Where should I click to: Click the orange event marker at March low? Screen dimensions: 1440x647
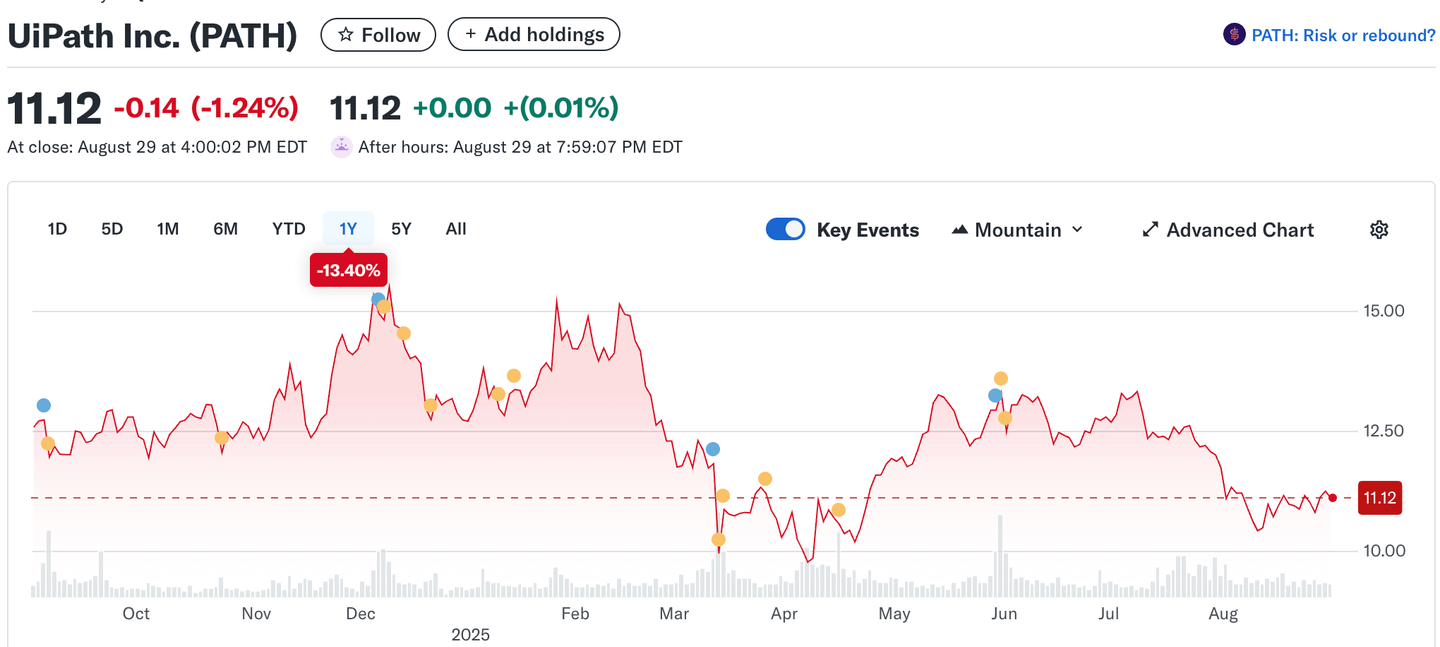[718, 540]
